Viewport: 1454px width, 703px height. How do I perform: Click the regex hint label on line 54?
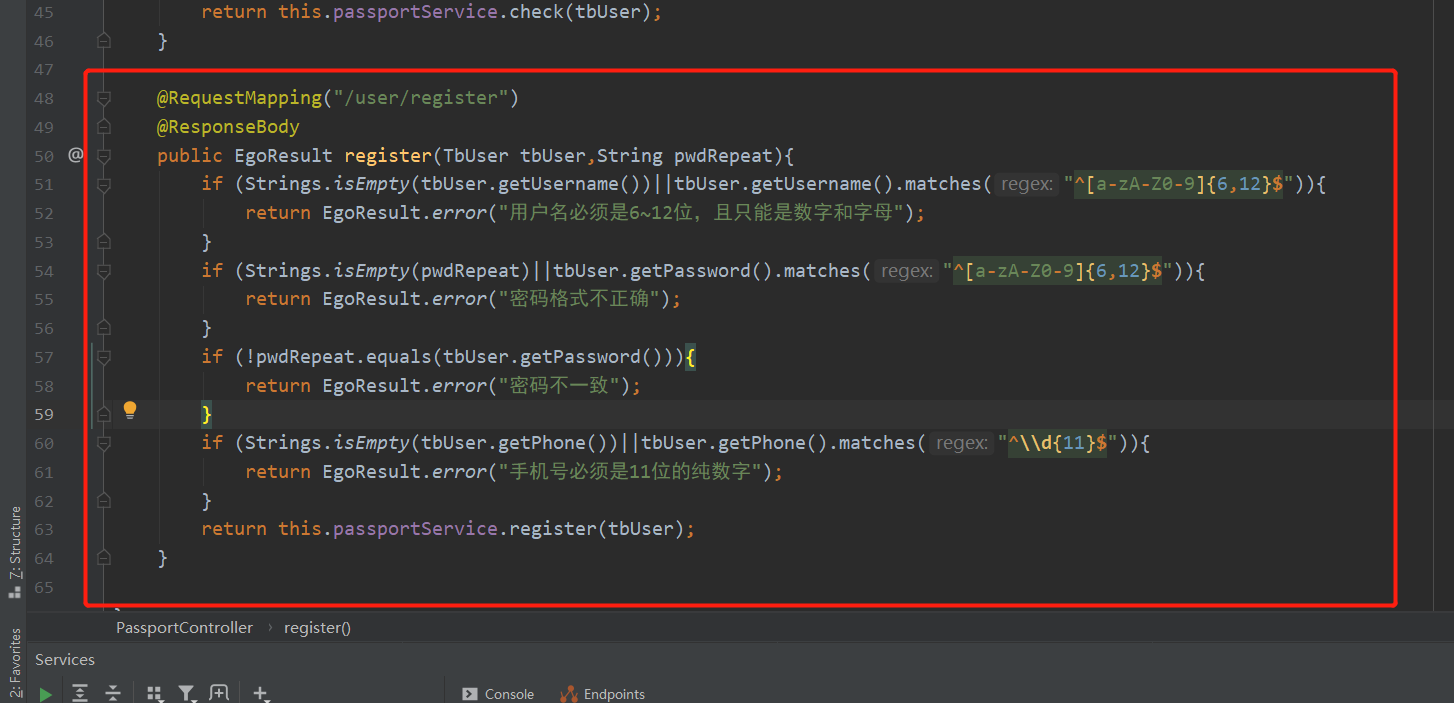(906, 271)
